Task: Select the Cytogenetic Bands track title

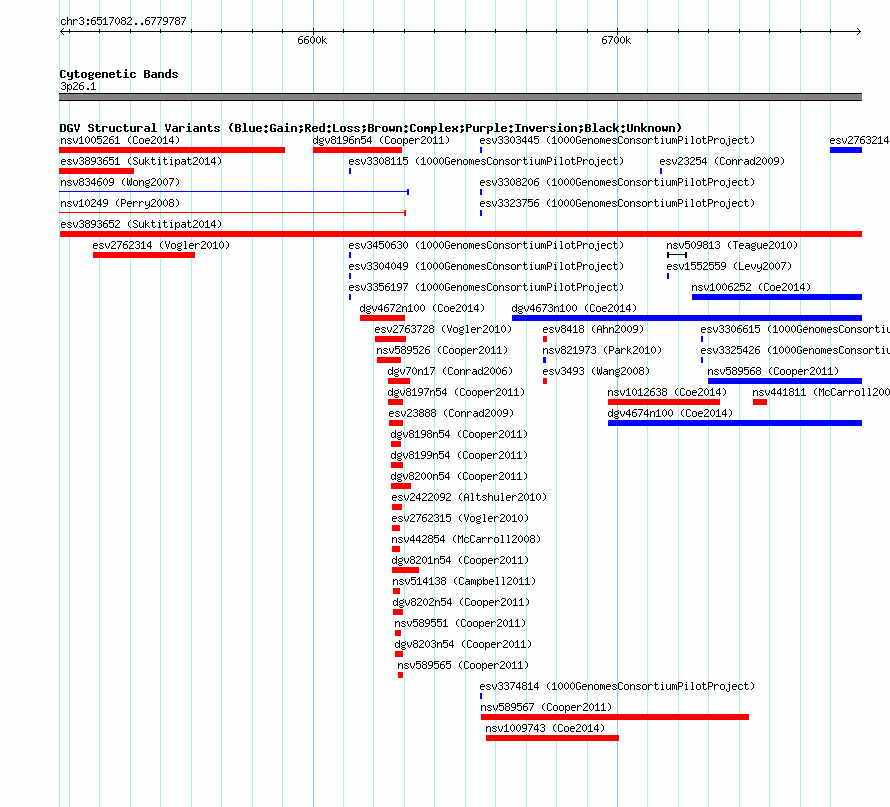Action: click(119, 74)
